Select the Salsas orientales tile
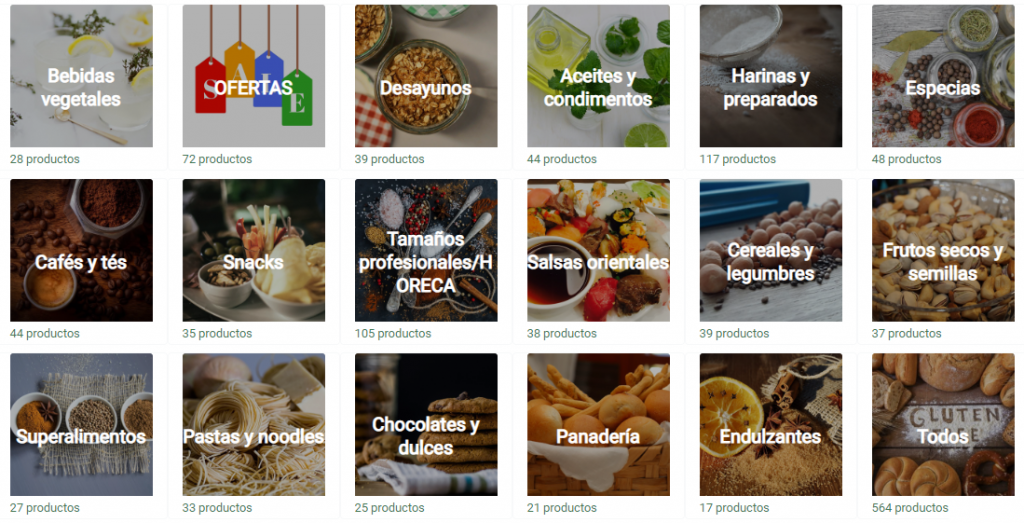 (598, 250)
